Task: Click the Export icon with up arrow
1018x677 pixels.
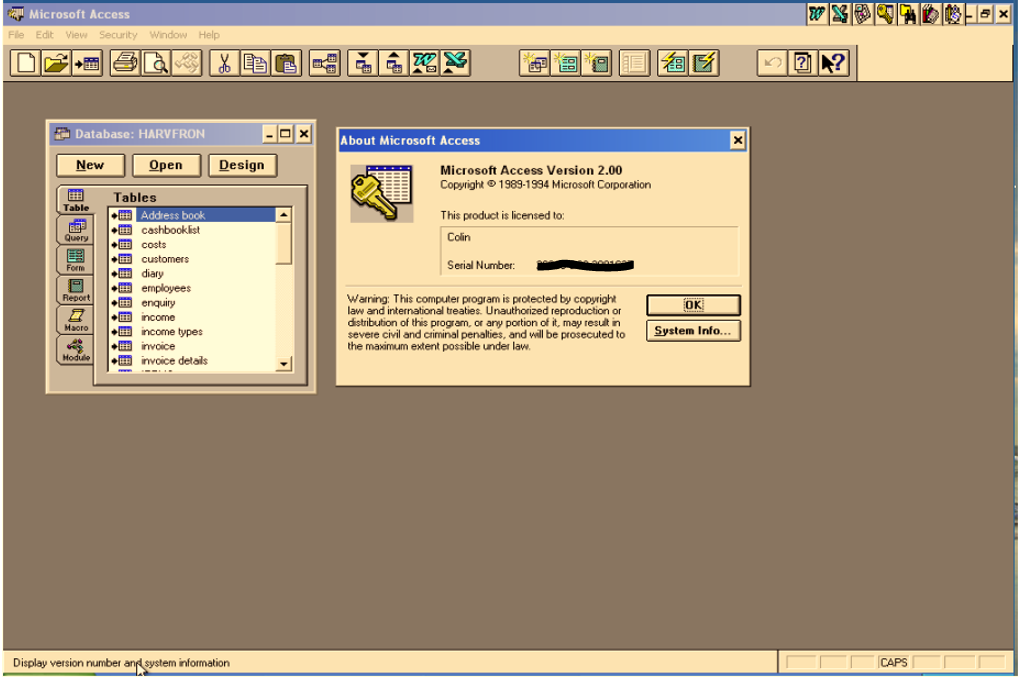Action: (393, 63)
